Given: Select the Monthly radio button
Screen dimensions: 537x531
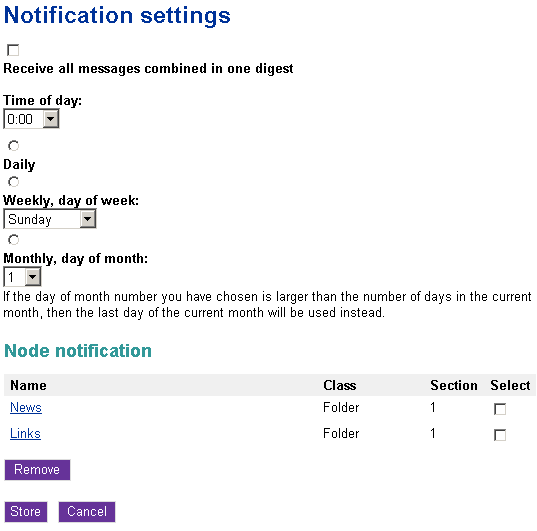Looking at the screenshot, I should point(14,239).
